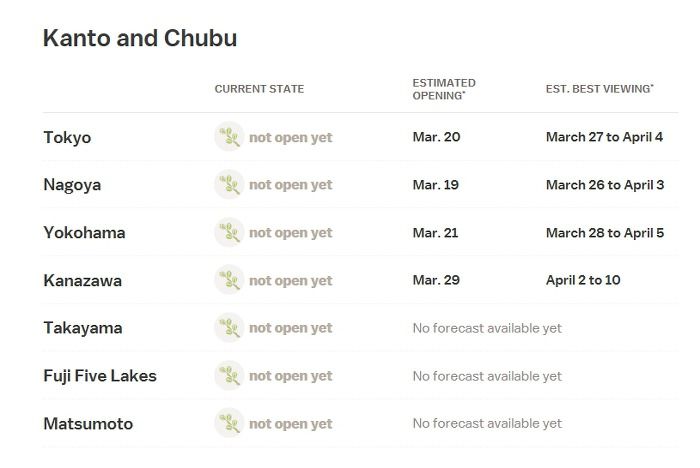Screen dimensions: 700x468
Task: Open the Kanazawa city link
Action: pyautogui.click(x=83, y=280)
